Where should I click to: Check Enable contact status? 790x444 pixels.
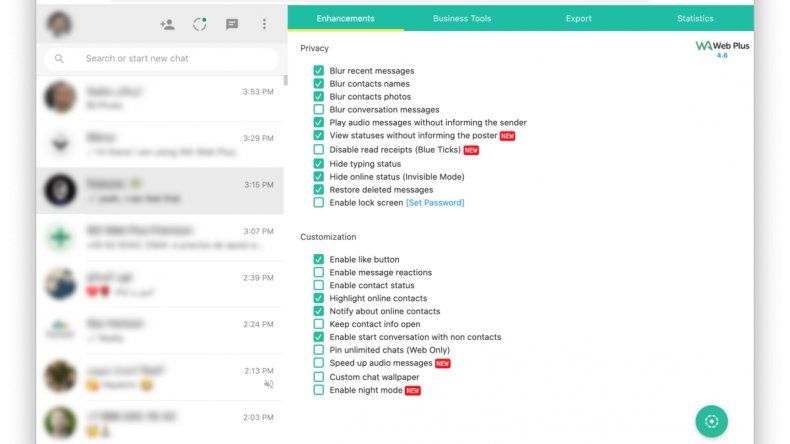318,285
